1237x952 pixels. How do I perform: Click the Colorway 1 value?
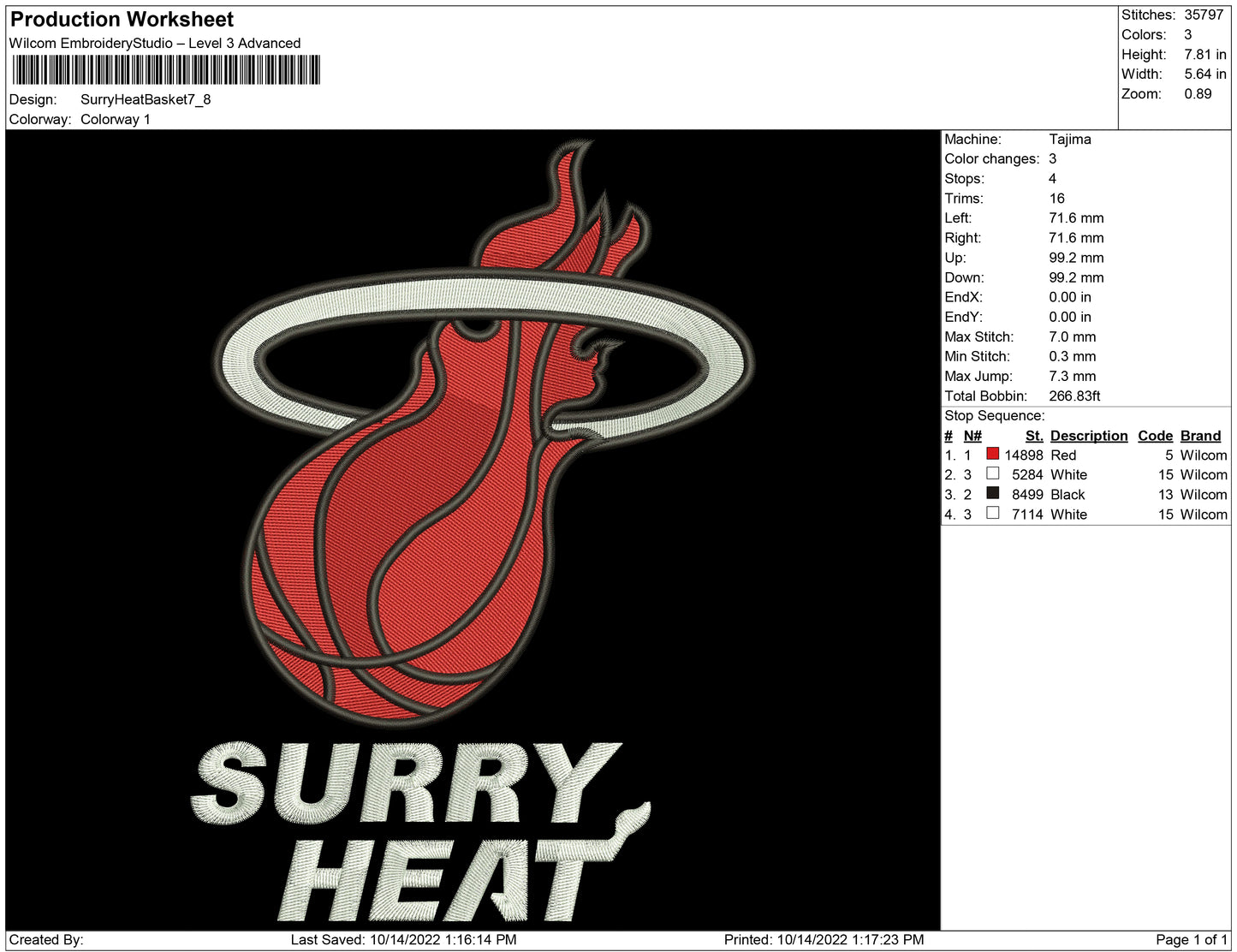pyautogui.click(x=116, y=119)
